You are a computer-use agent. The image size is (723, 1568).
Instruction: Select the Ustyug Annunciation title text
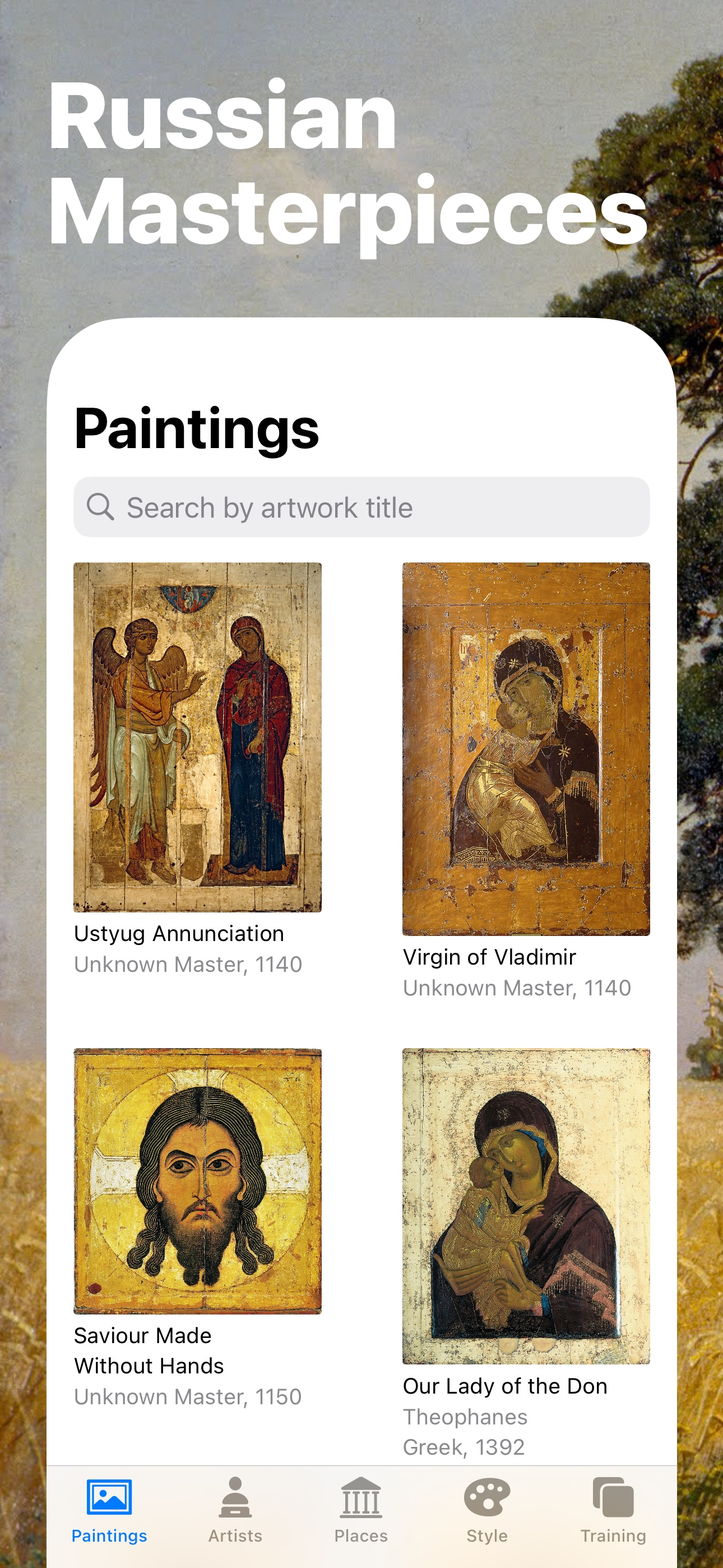pyautogui.click(x=179, y=934)
